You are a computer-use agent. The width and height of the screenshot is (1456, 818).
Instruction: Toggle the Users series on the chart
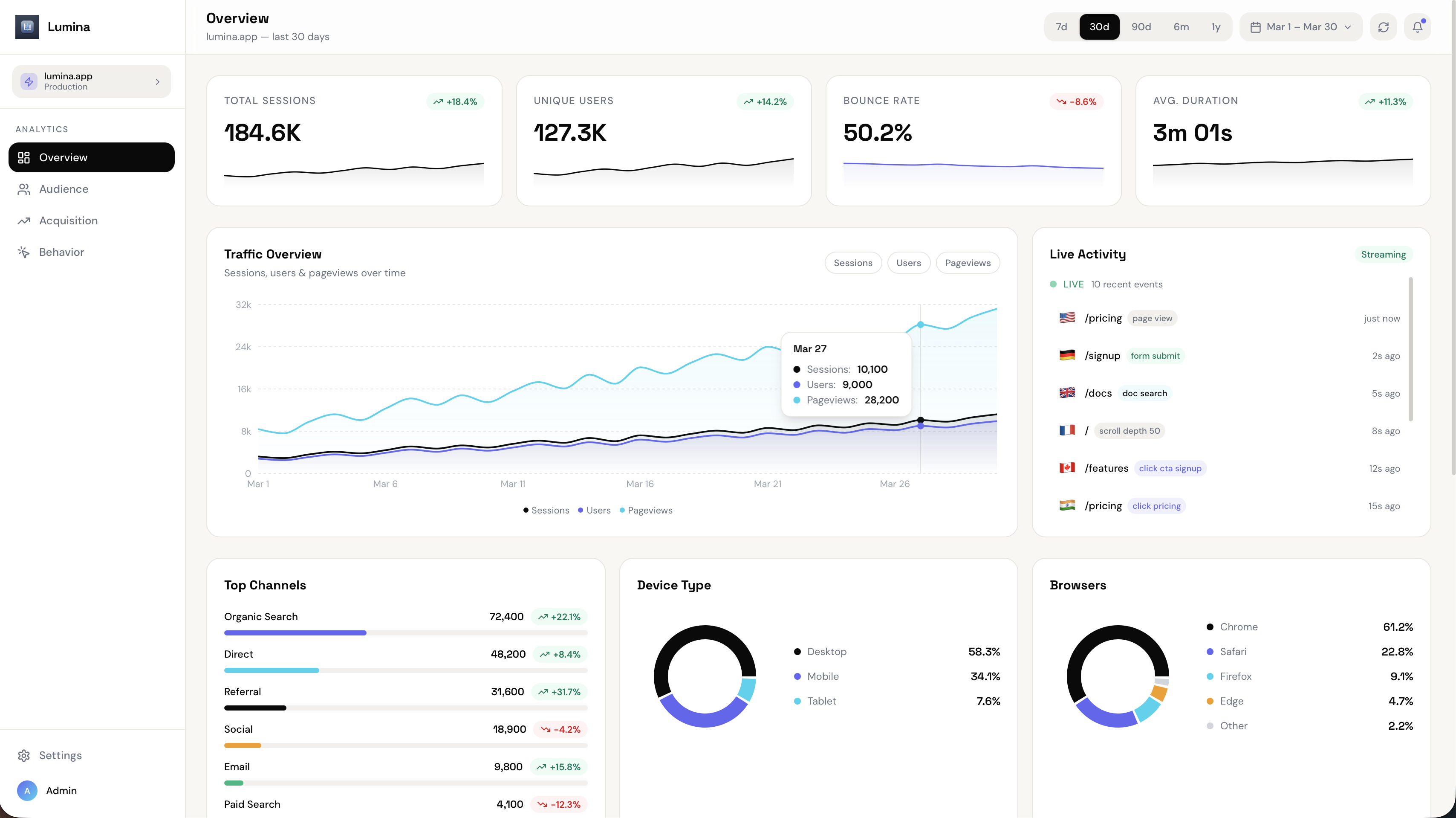tap(908, 262)
